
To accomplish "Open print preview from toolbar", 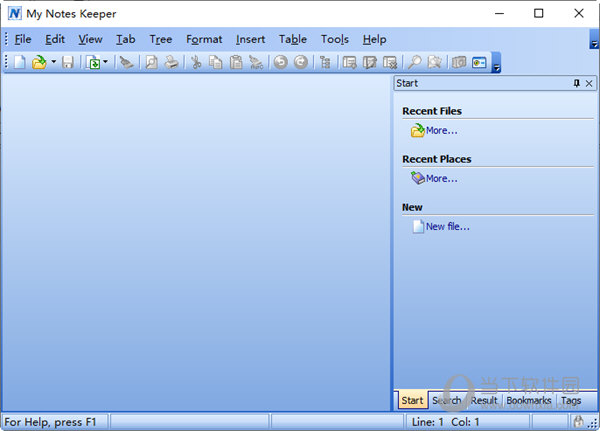I will click(x=152, y=62).
